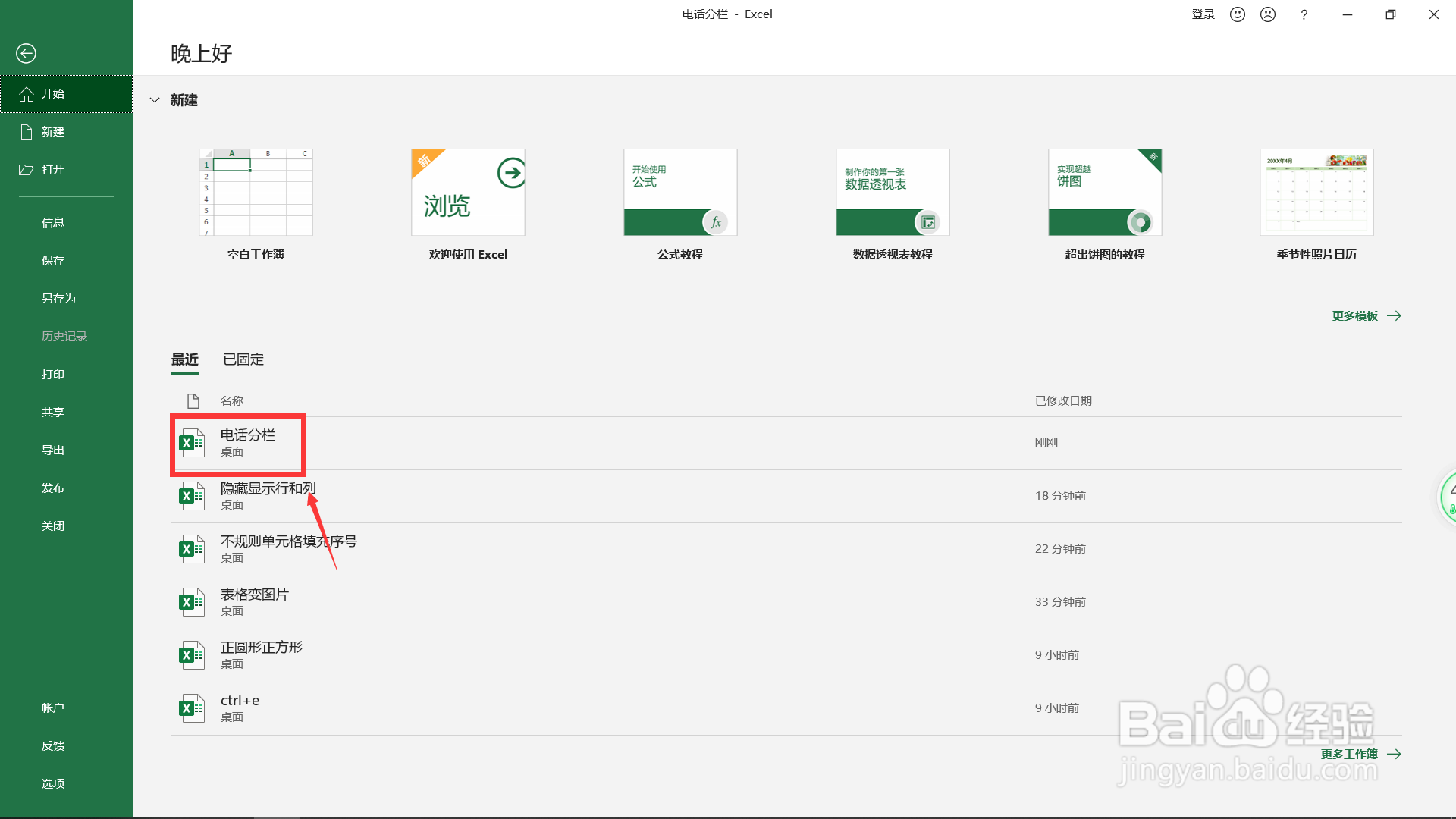Open 共享 in the sidebar
Viewport: 1456px width, 819px height.
coord(66,413)
